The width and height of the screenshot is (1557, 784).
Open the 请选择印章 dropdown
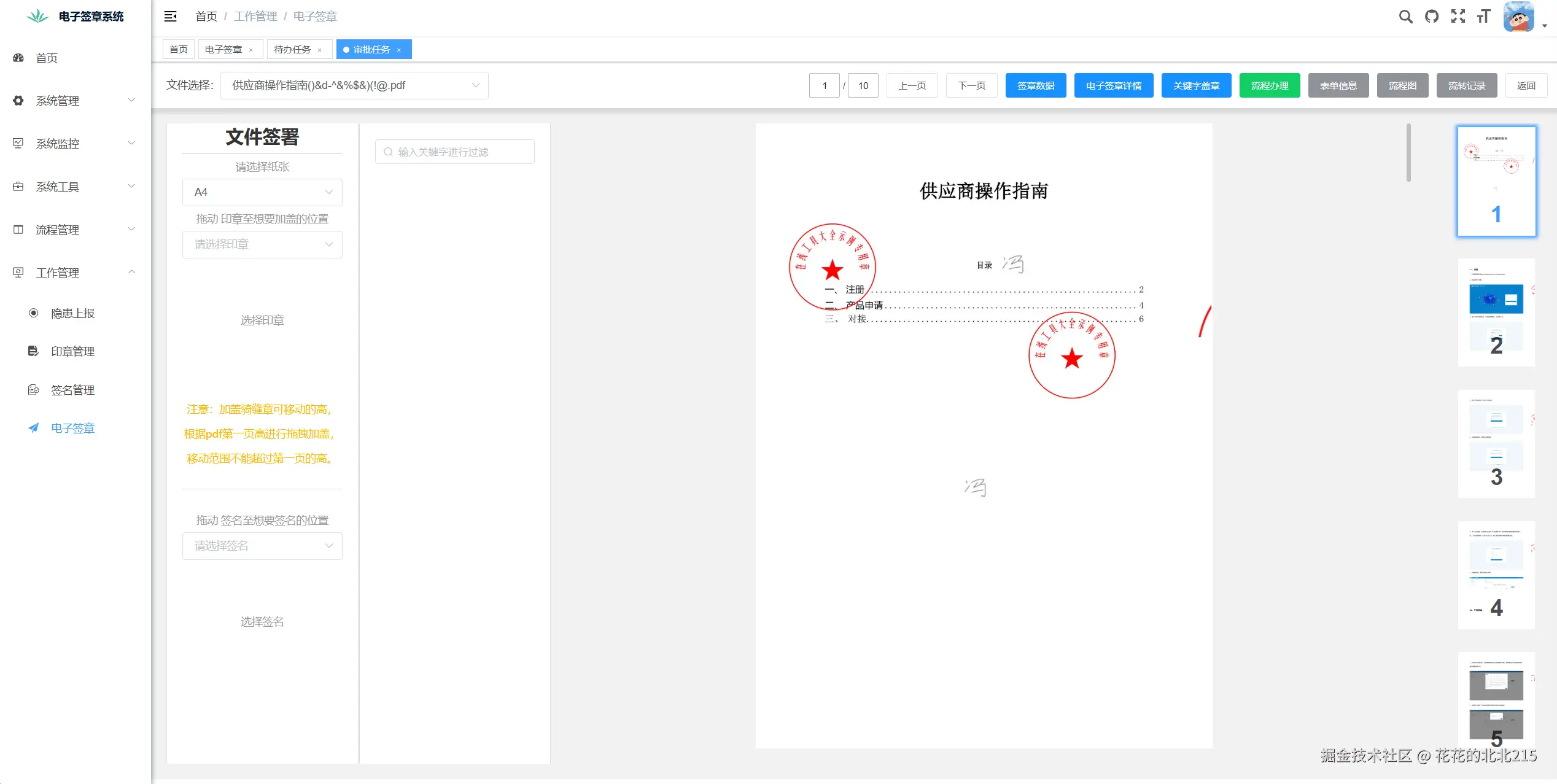pos(262,244)
